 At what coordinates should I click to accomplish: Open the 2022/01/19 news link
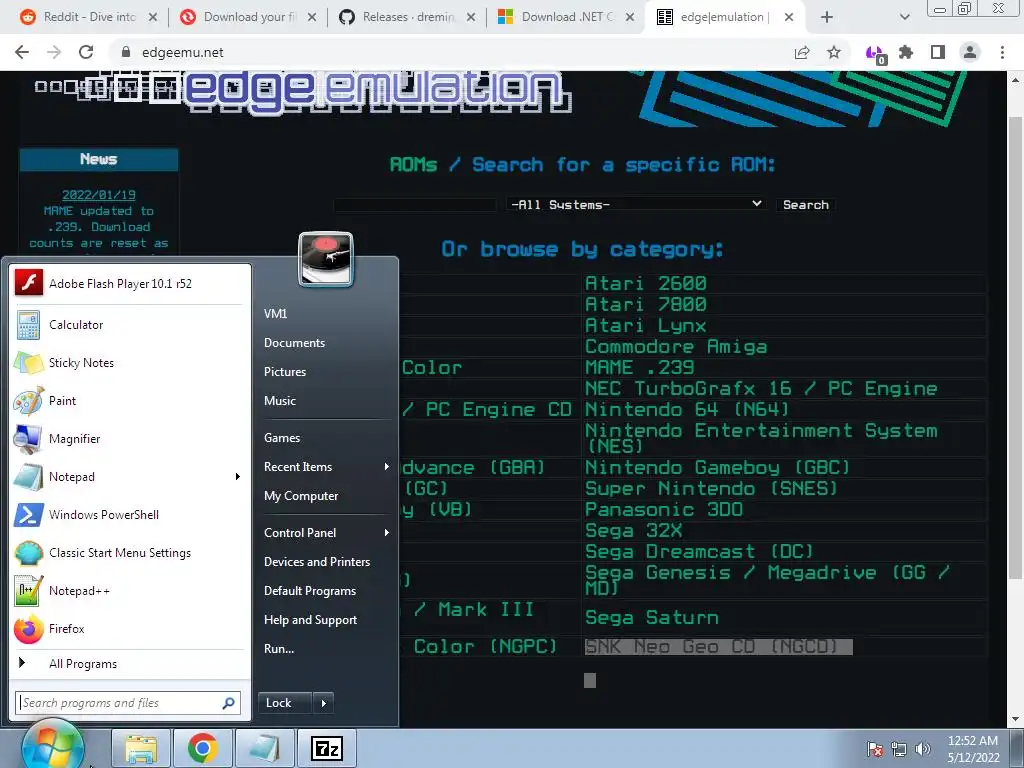(x=99, y=195)
